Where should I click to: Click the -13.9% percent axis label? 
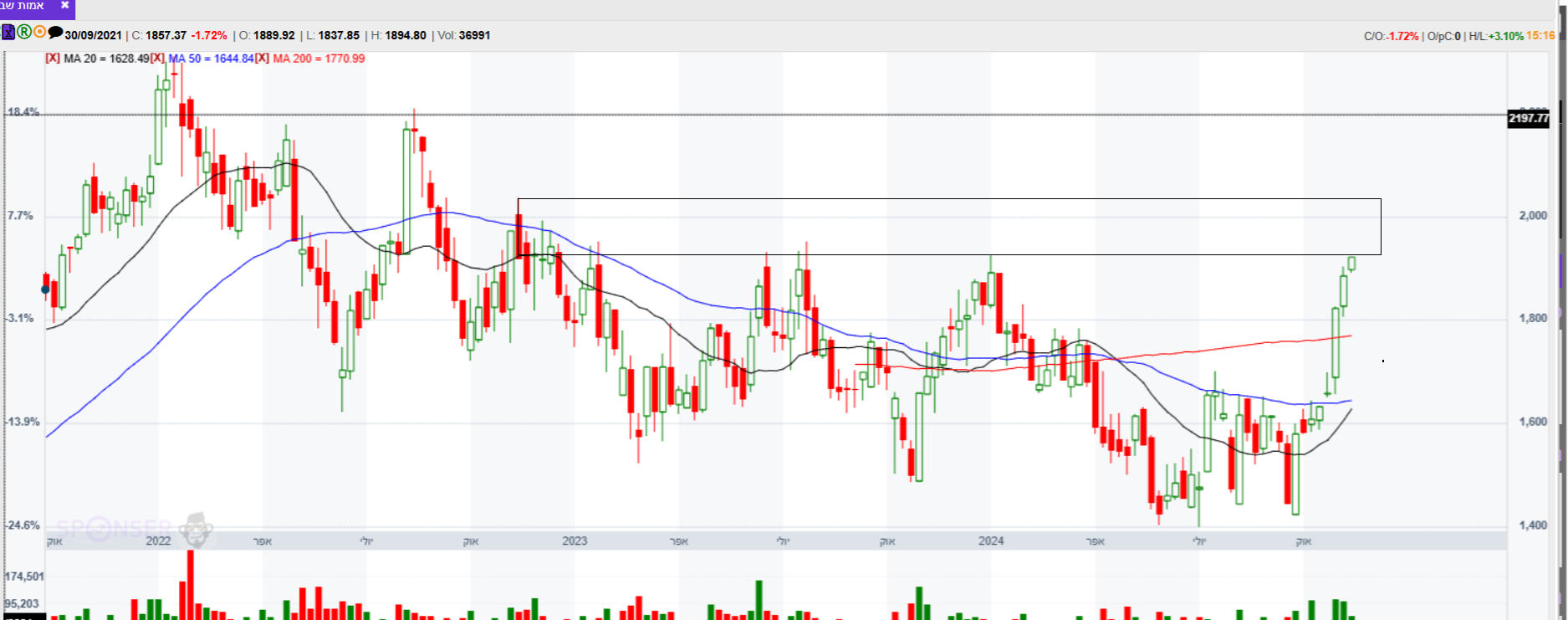coord(23,422)
